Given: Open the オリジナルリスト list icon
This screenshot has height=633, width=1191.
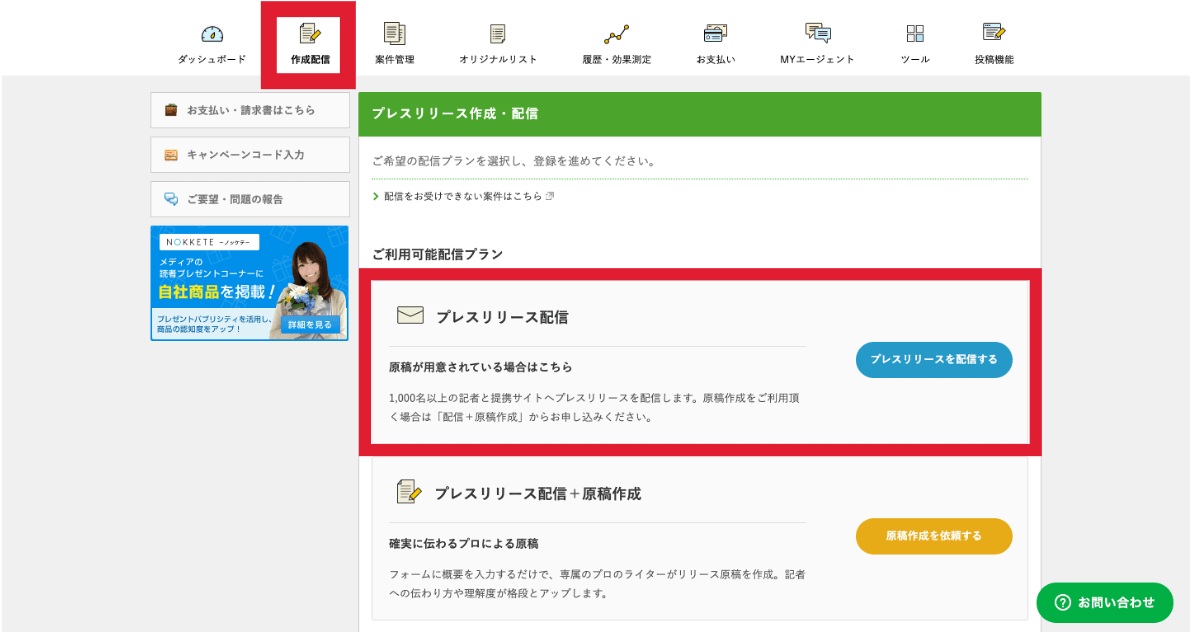Looking at the screenshot, I should point(498,34).
